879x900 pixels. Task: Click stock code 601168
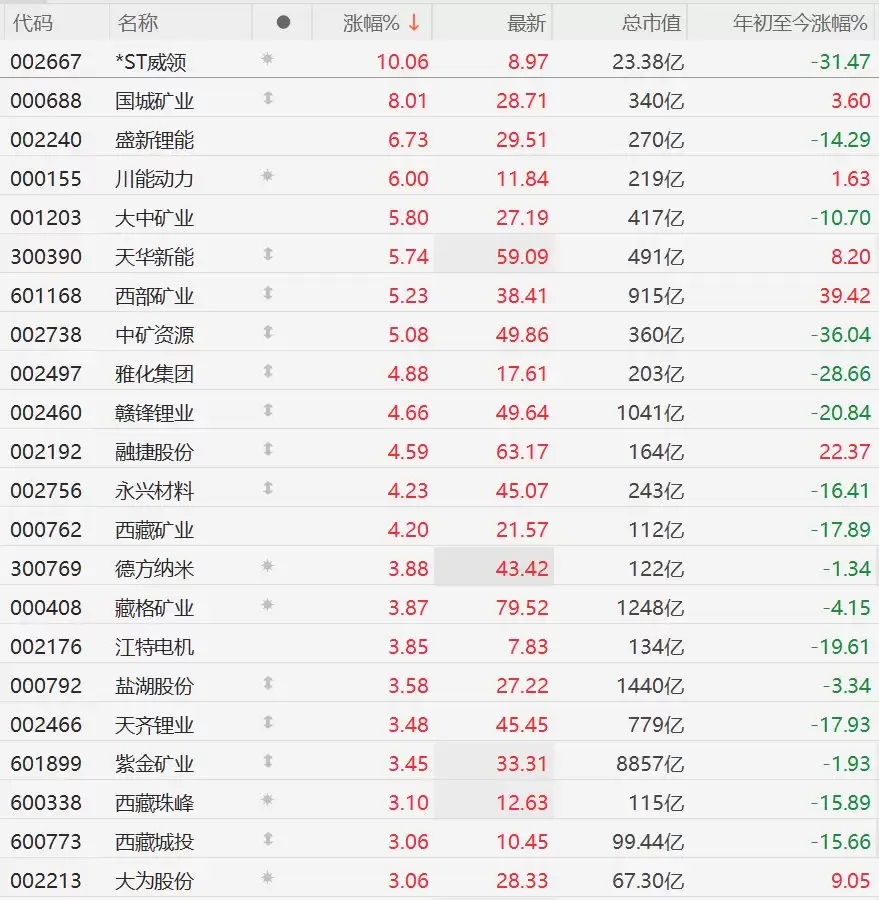click(46, 296)
